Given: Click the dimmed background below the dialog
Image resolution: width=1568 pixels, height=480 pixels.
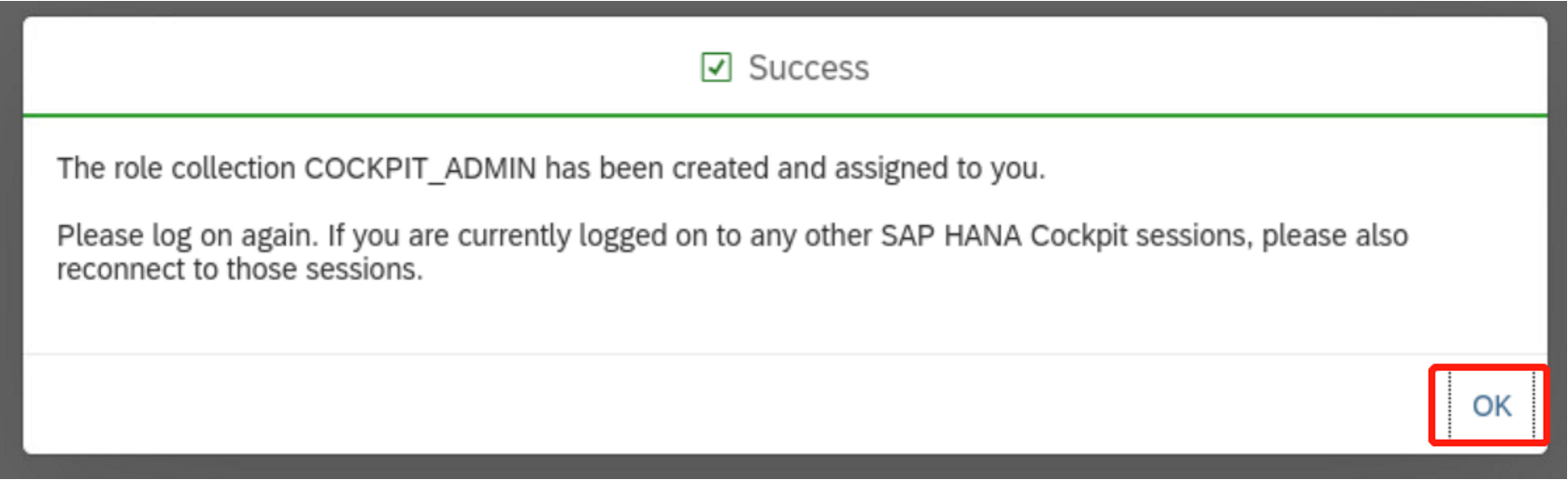Looking at the screenshot, I should click(x=785, y=469).
